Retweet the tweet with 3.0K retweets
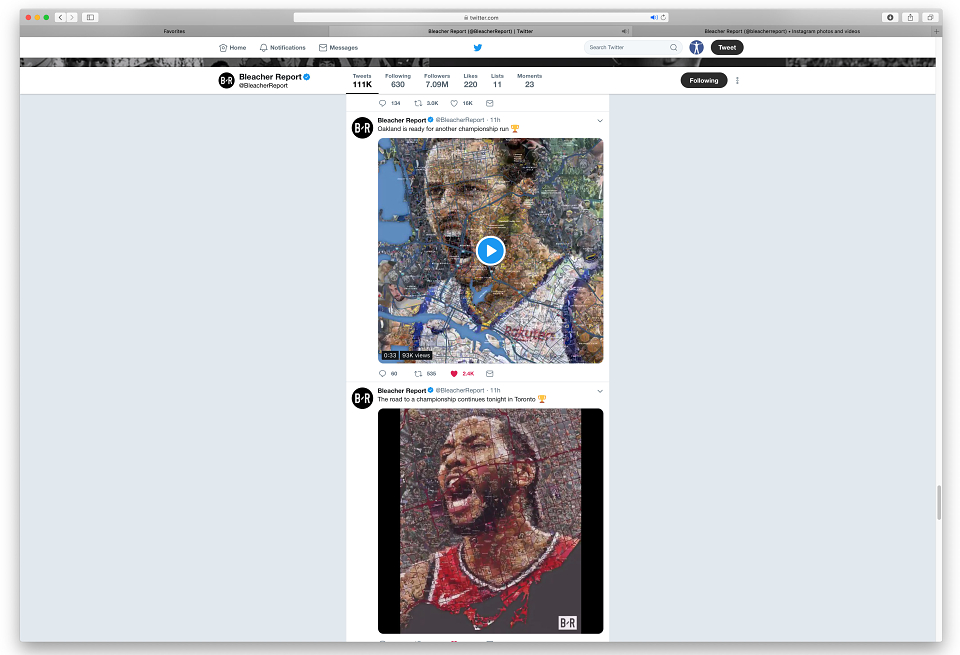This screenshot has height=655, width=960. click(418, 103)
